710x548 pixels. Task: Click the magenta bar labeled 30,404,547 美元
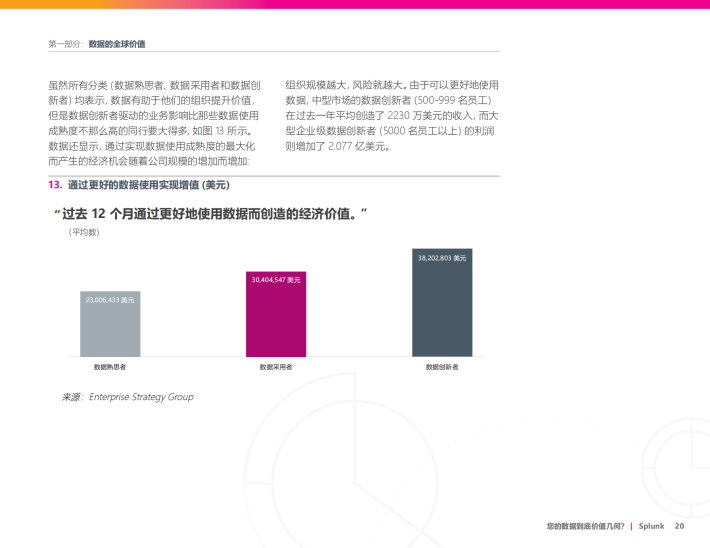pyautogui.click(x=276, y=314)
